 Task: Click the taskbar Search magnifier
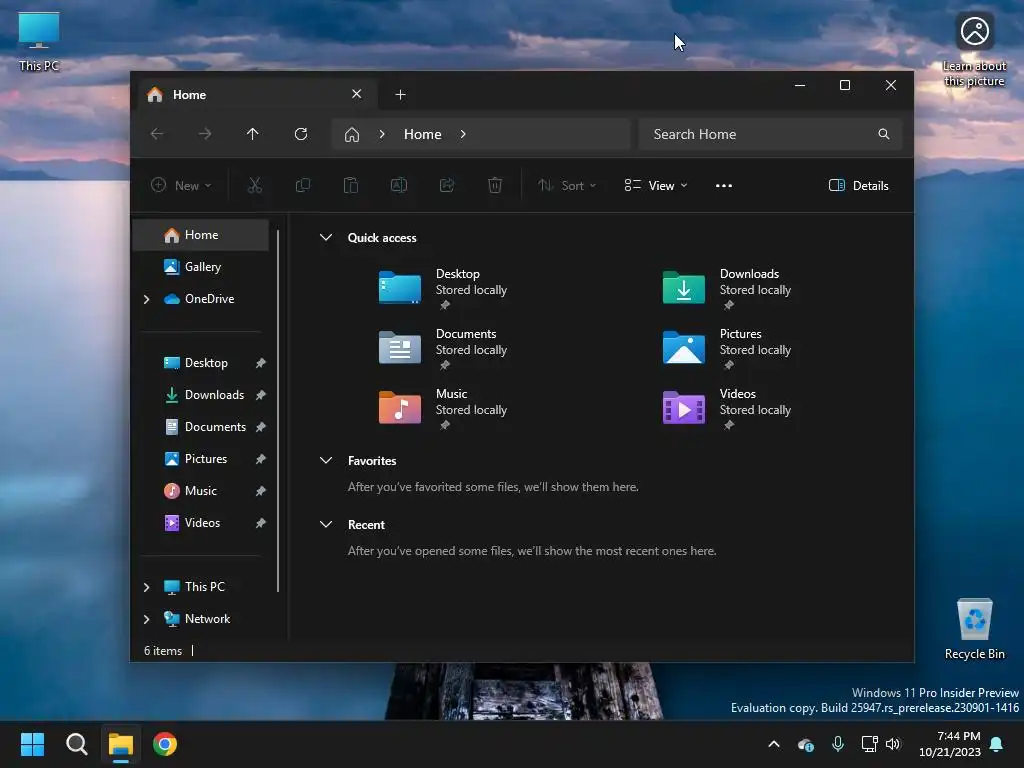(76, 744)
